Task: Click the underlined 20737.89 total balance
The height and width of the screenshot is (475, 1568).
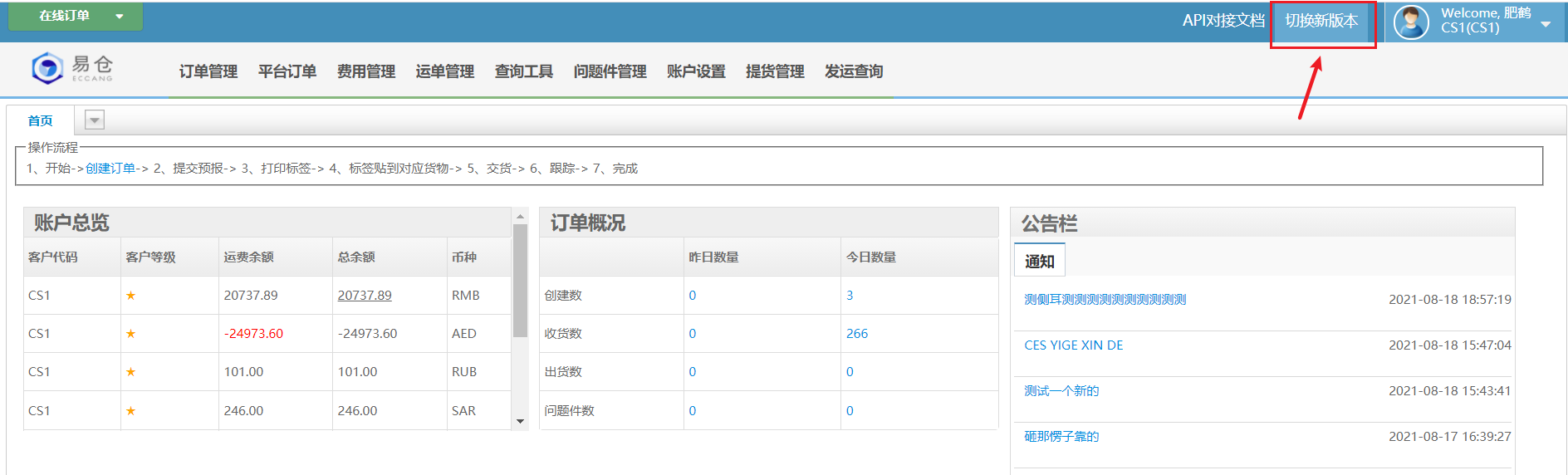Action: click(365, 296)
